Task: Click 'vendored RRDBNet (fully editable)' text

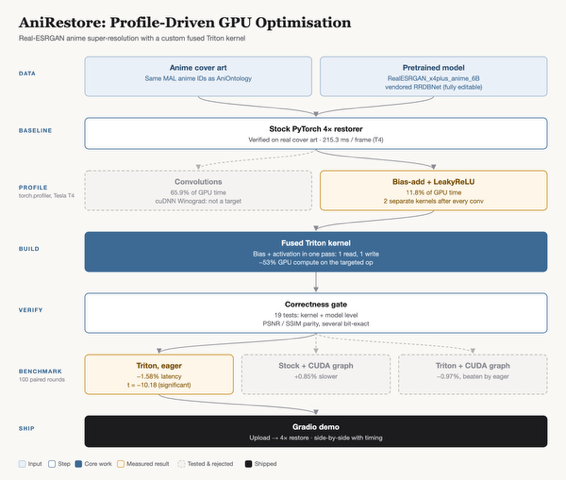Action: point(434,87)
